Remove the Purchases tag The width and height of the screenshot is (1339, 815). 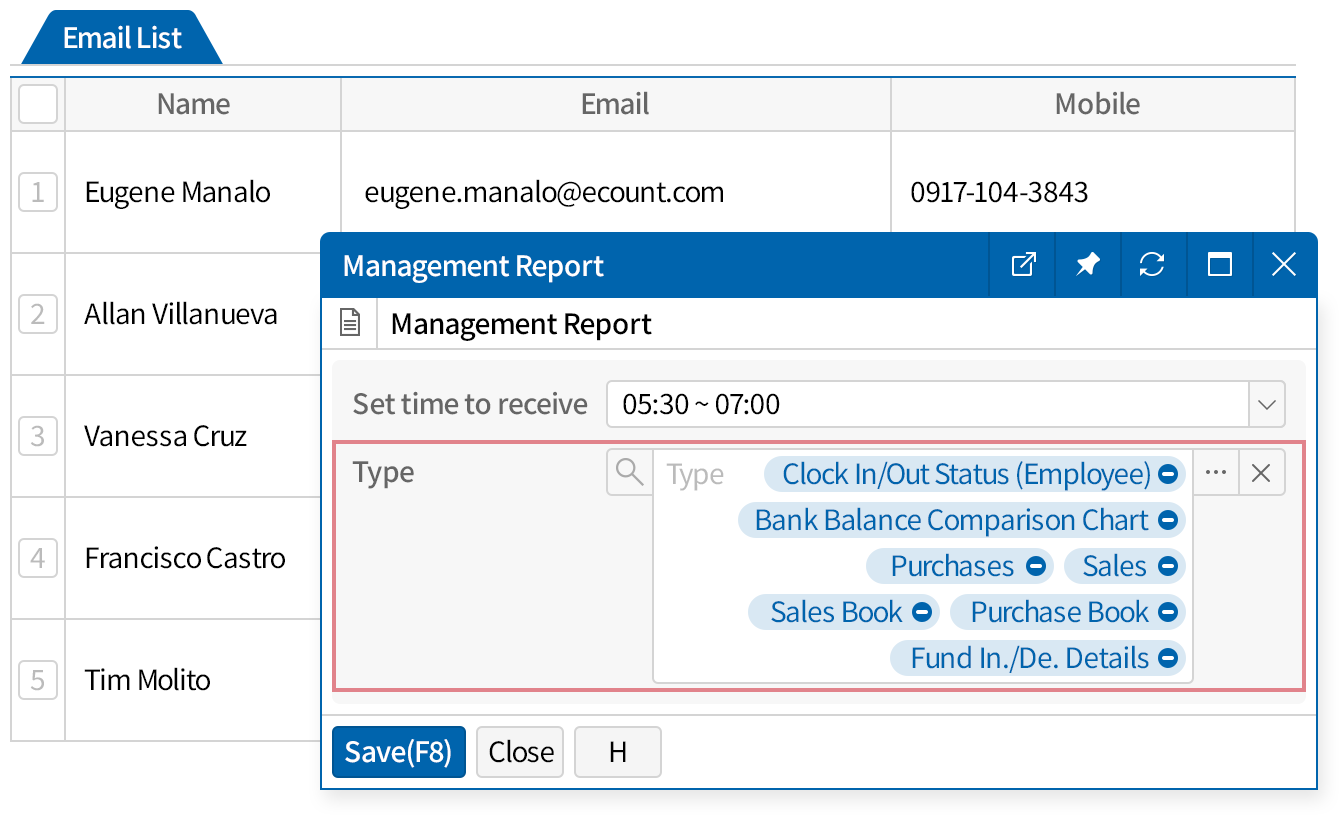[1036, 566]
